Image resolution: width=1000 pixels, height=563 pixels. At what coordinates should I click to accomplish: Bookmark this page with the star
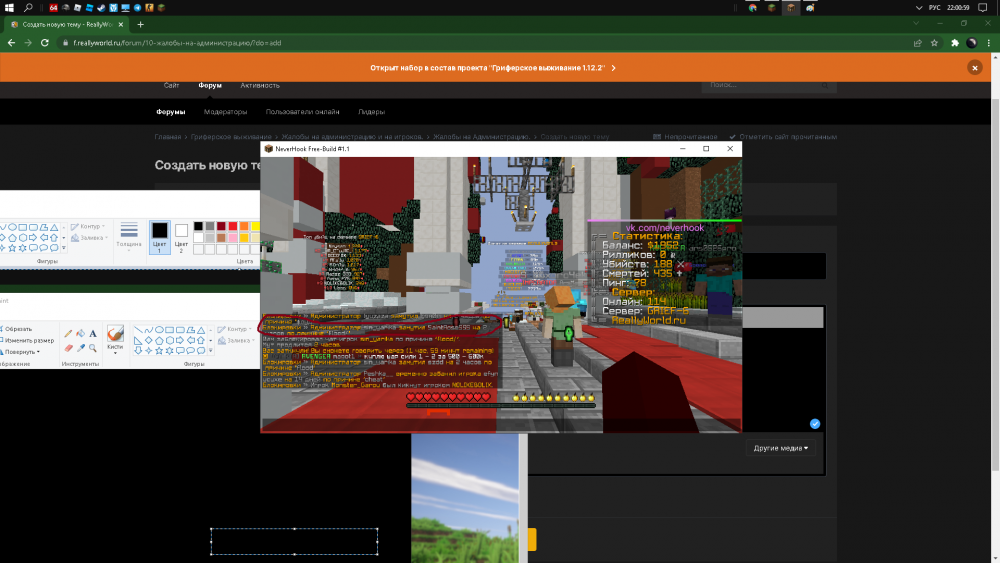pos(934,43)
